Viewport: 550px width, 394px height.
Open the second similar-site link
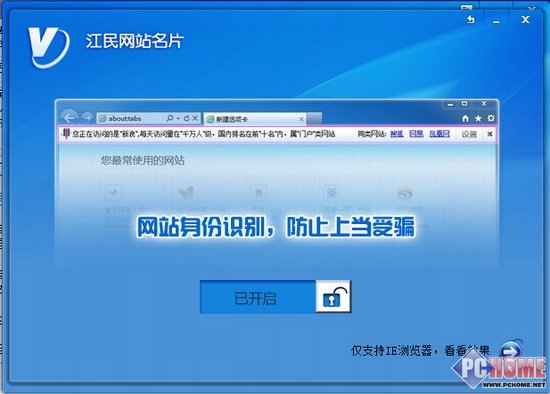(x=416, y=134)
